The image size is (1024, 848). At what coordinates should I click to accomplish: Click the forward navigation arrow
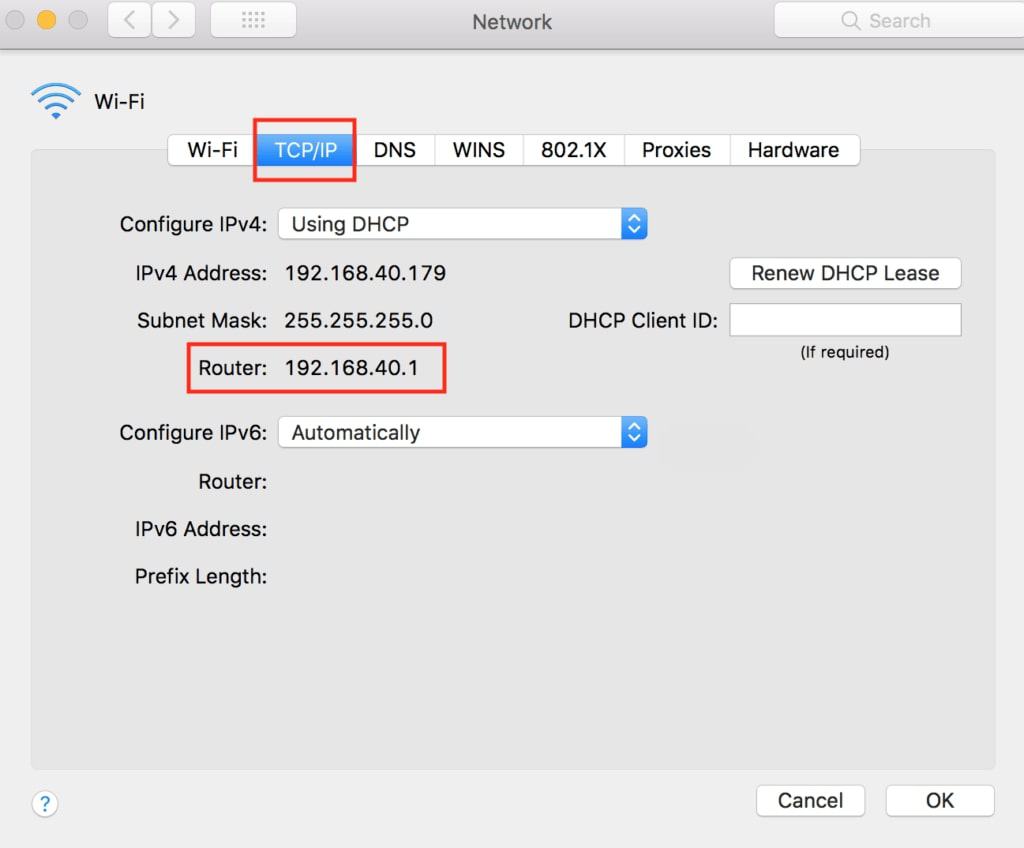(x=174, y=20)
